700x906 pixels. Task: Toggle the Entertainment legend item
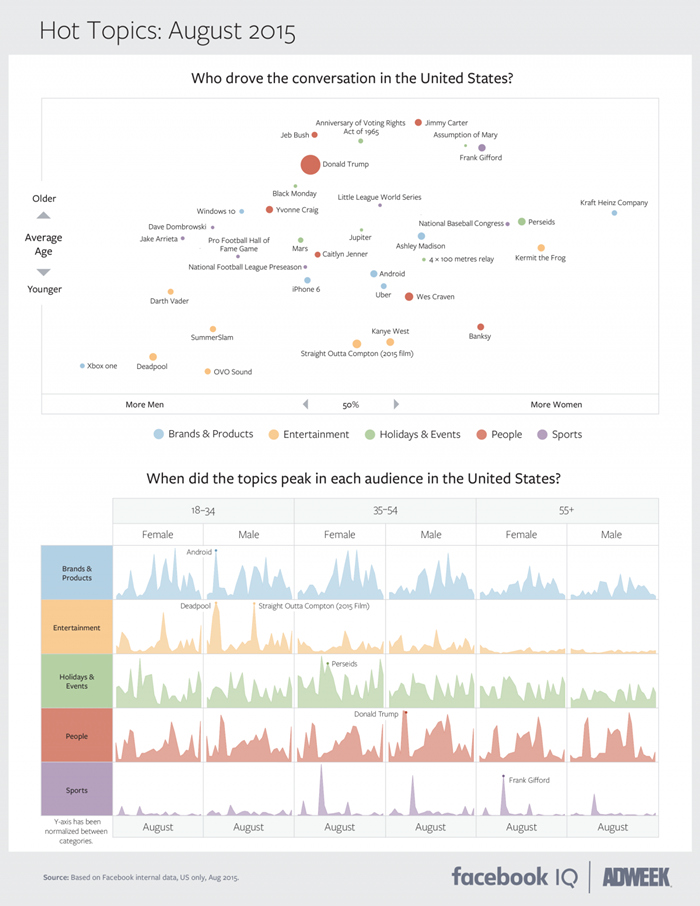pos(309,435)
